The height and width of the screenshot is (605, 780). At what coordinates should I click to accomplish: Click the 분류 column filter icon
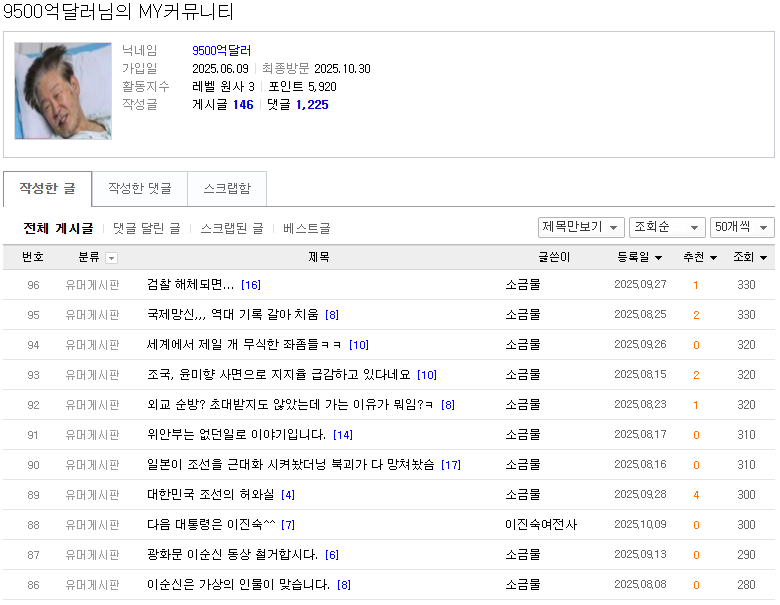click(x=111, y=258)
